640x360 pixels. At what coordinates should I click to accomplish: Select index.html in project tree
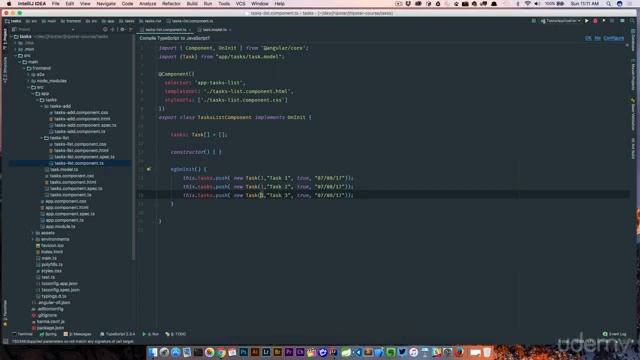click(x=49, y=252)
